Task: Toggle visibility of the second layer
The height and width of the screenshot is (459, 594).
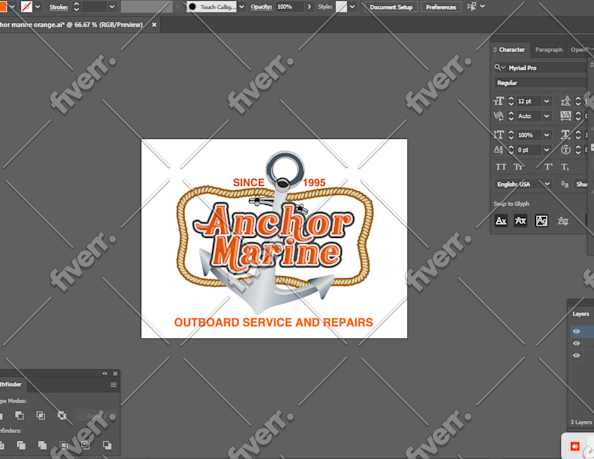Action: tap(577, 343)
